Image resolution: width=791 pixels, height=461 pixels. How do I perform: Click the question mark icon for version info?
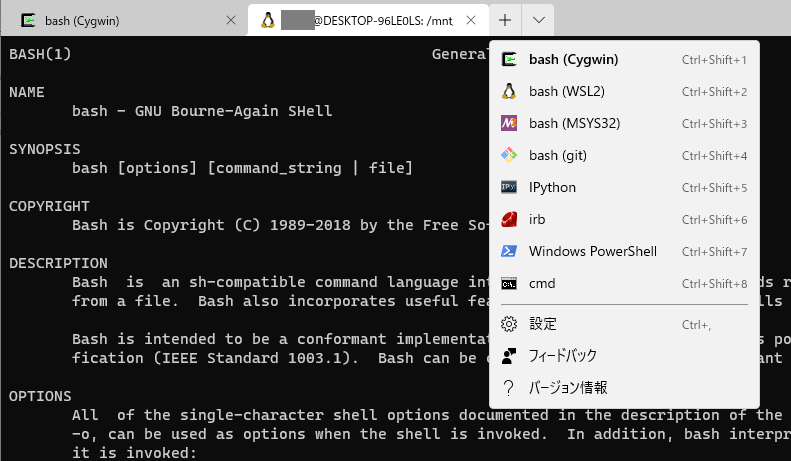[x=509, y=388]
